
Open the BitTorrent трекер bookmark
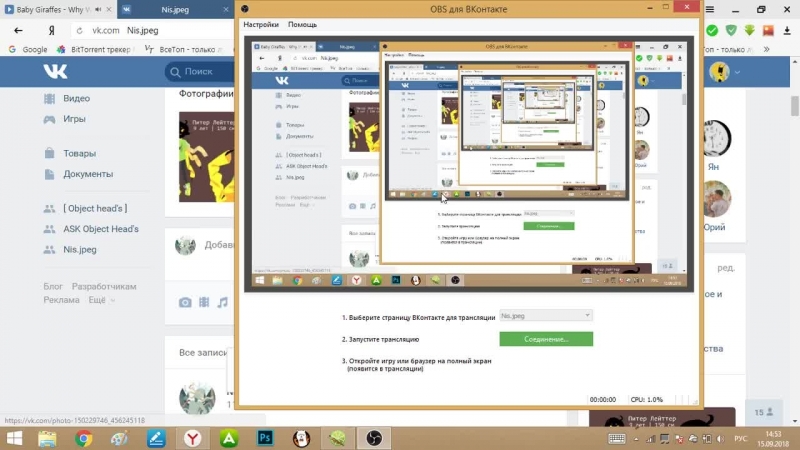(94, 49)
